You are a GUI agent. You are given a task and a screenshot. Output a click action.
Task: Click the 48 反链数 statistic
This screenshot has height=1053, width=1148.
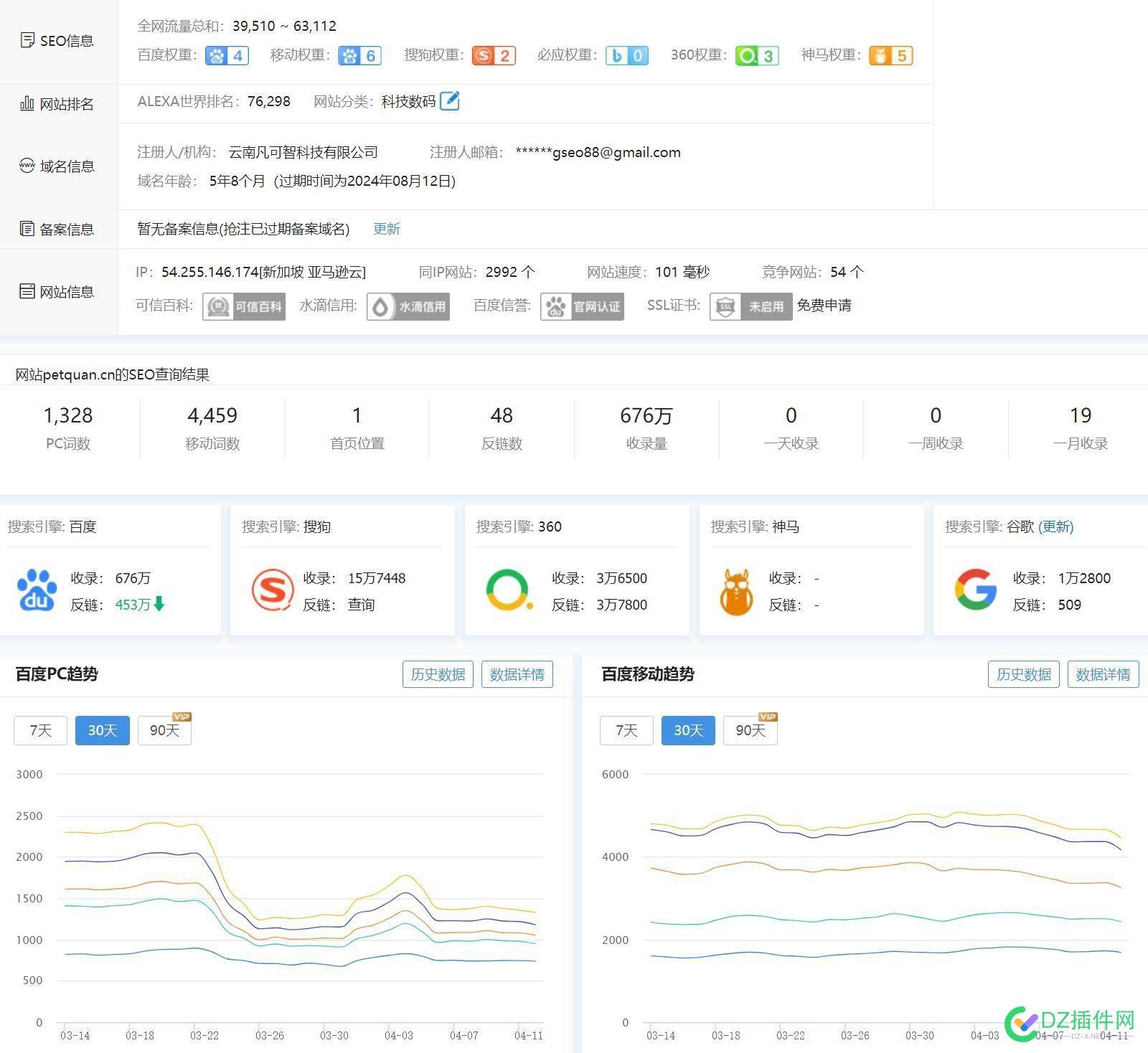[x=502, y=428]
